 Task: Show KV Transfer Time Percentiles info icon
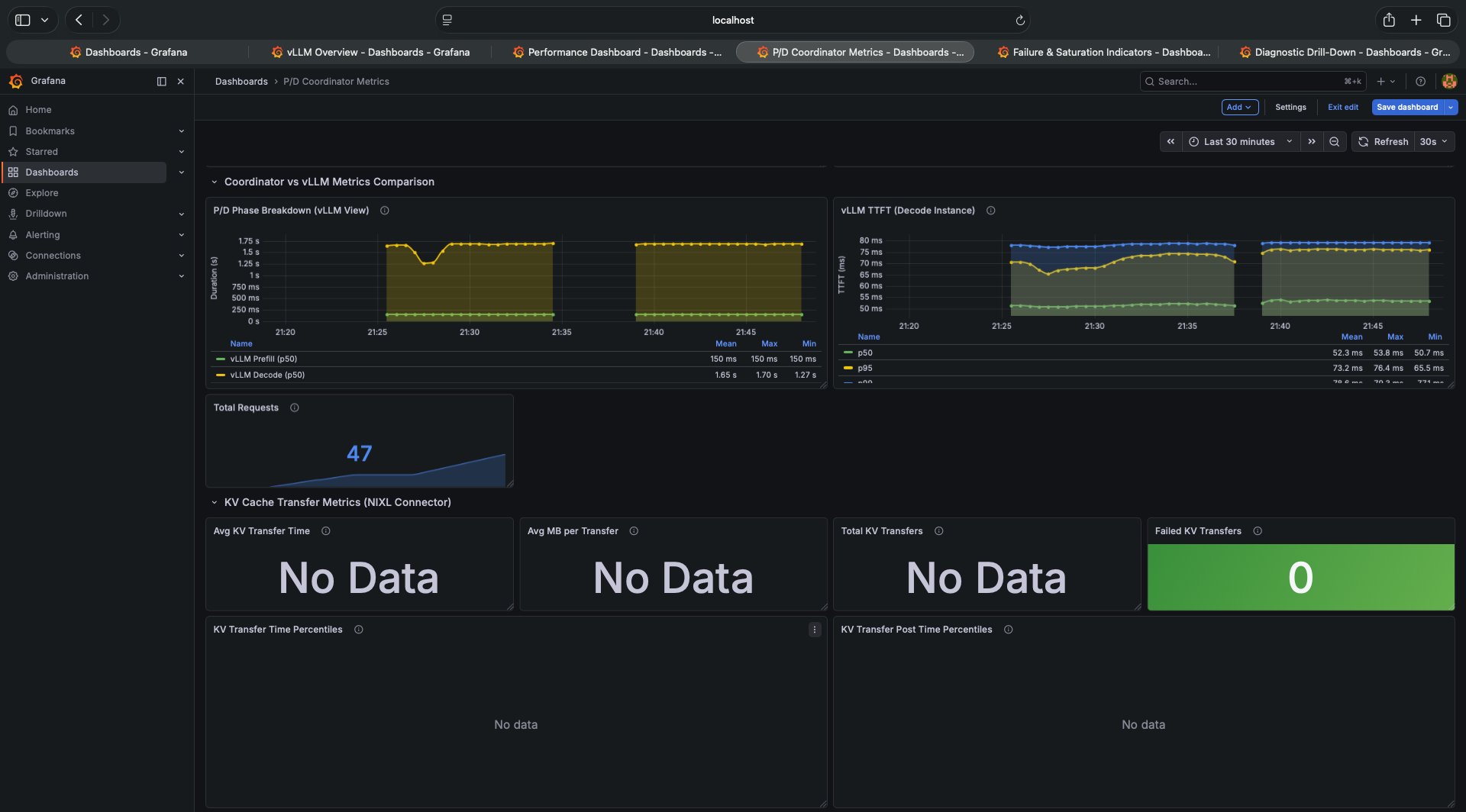(359, 630)
